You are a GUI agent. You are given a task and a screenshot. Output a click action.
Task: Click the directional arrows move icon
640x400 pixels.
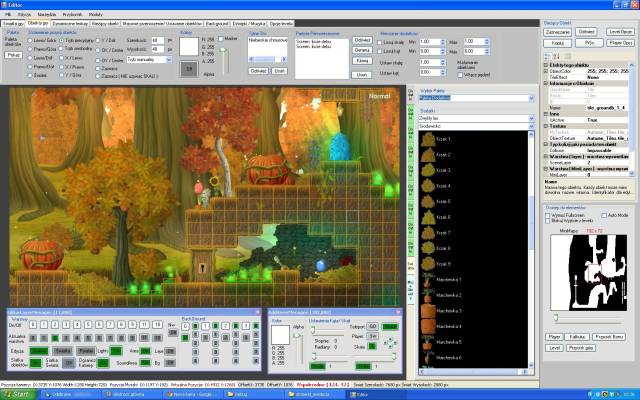[x=390, y=343]
